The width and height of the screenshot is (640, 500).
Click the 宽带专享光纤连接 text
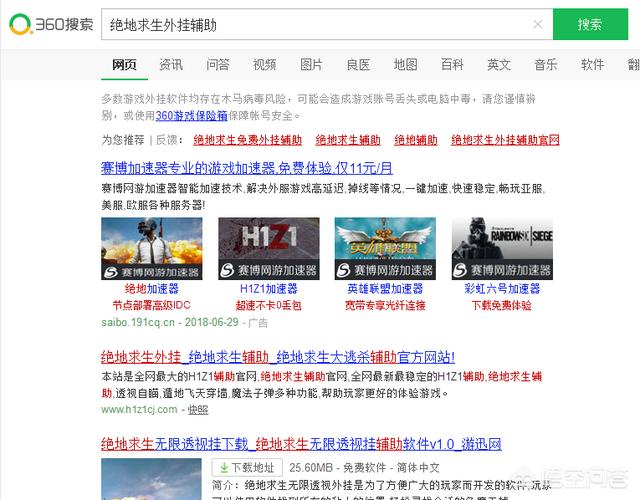[385, 305]
